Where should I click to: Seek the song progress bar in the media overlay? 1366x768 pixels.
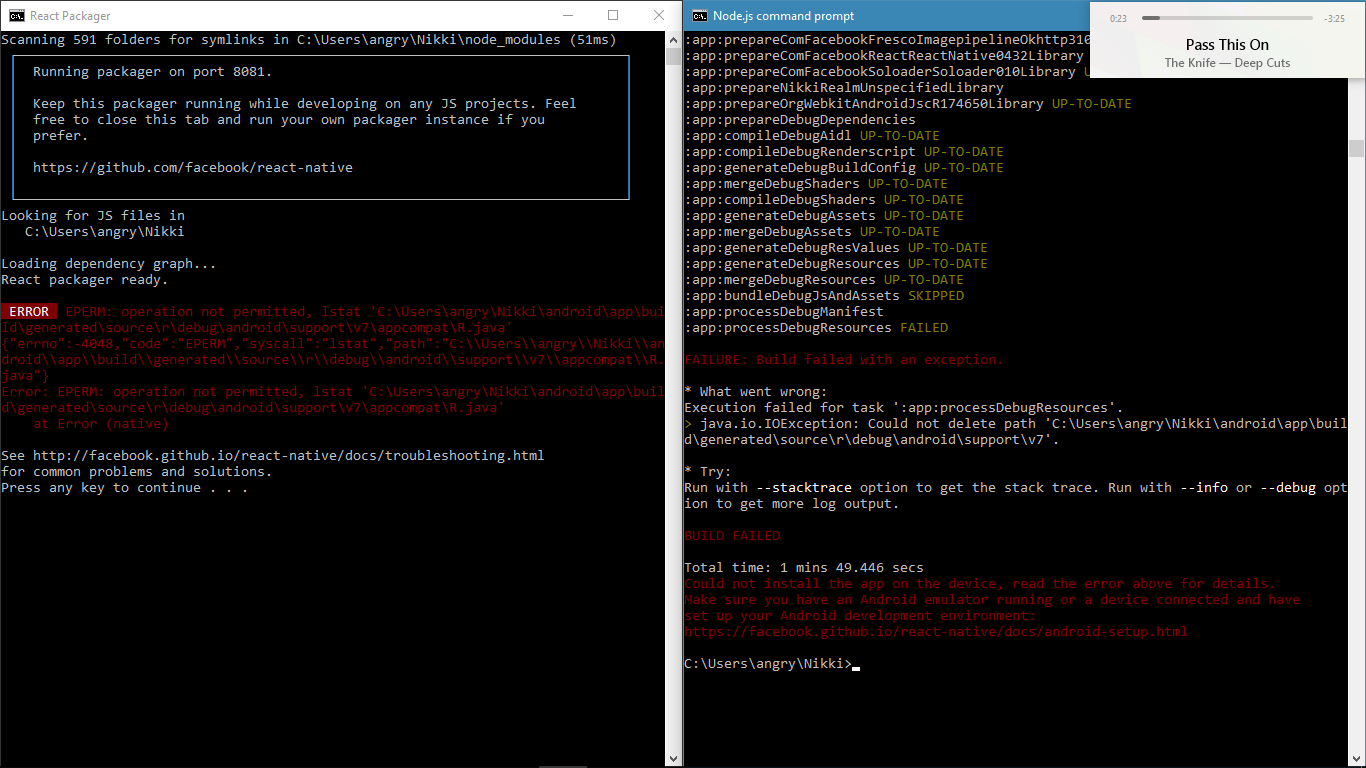coord(1227,18)
